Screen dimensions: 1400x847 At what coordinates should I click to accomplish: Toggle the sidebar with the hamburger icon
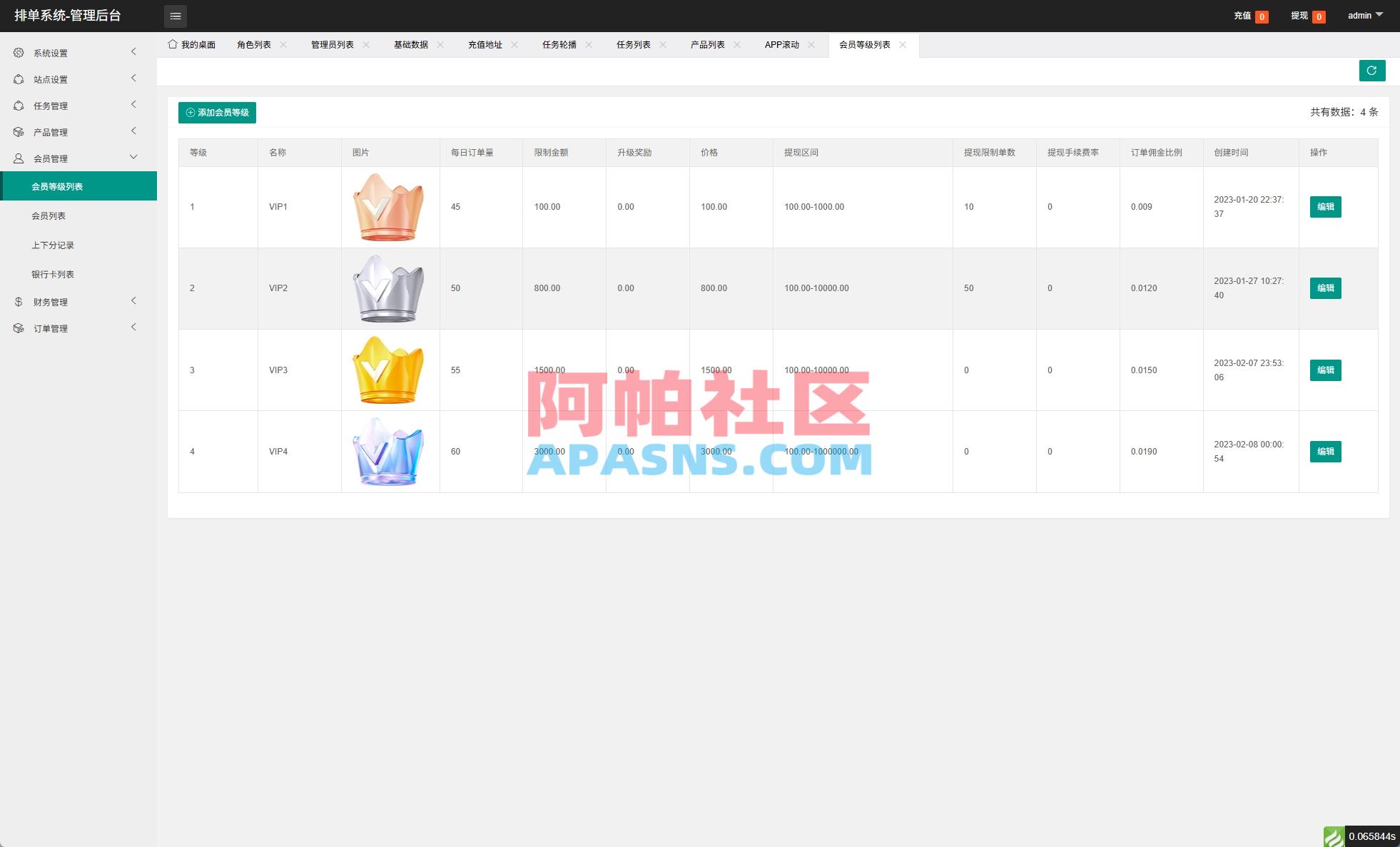tap(175, 16)
